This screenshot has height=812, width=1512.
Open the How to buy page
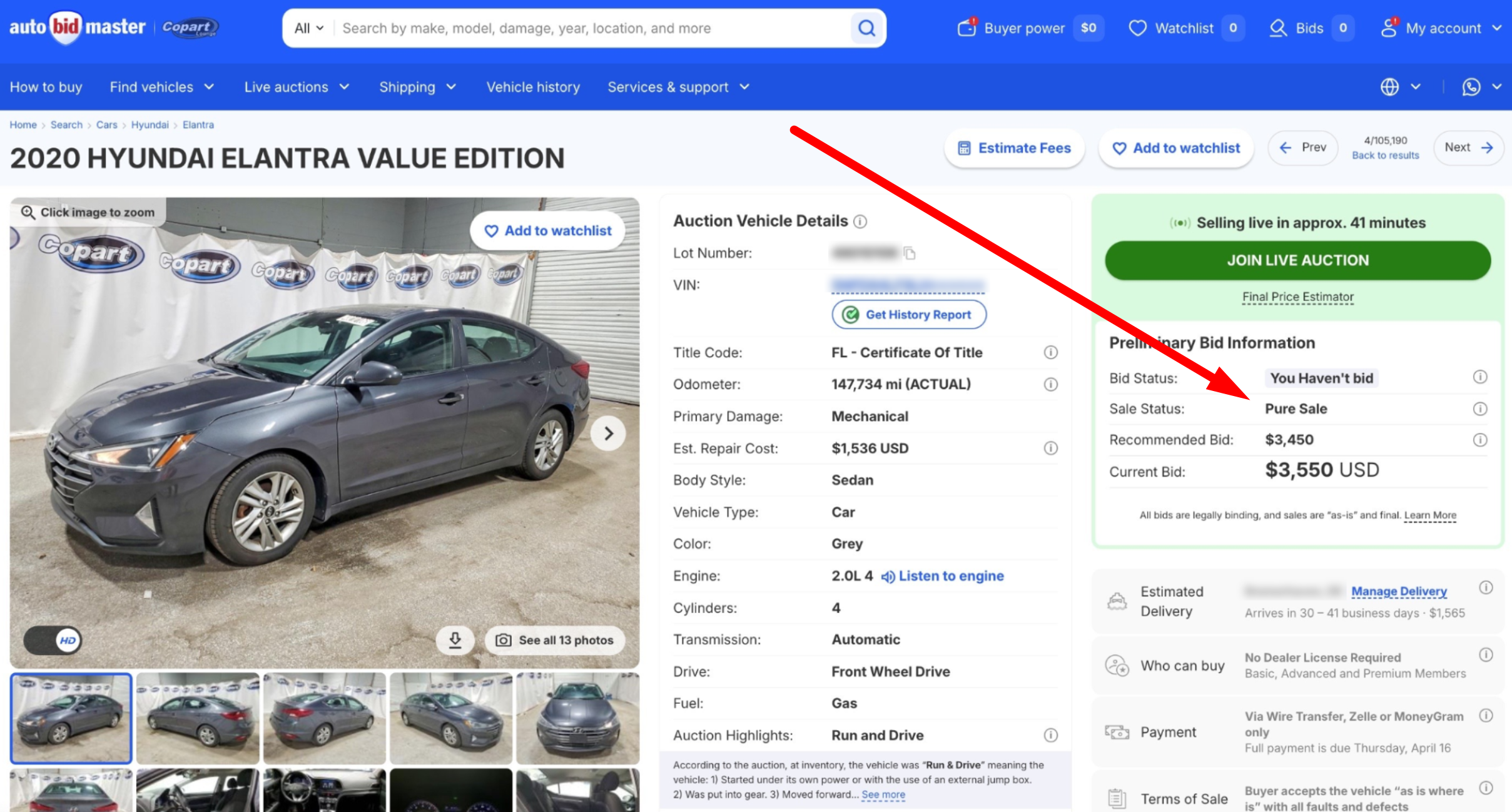[x=46, y=87]
